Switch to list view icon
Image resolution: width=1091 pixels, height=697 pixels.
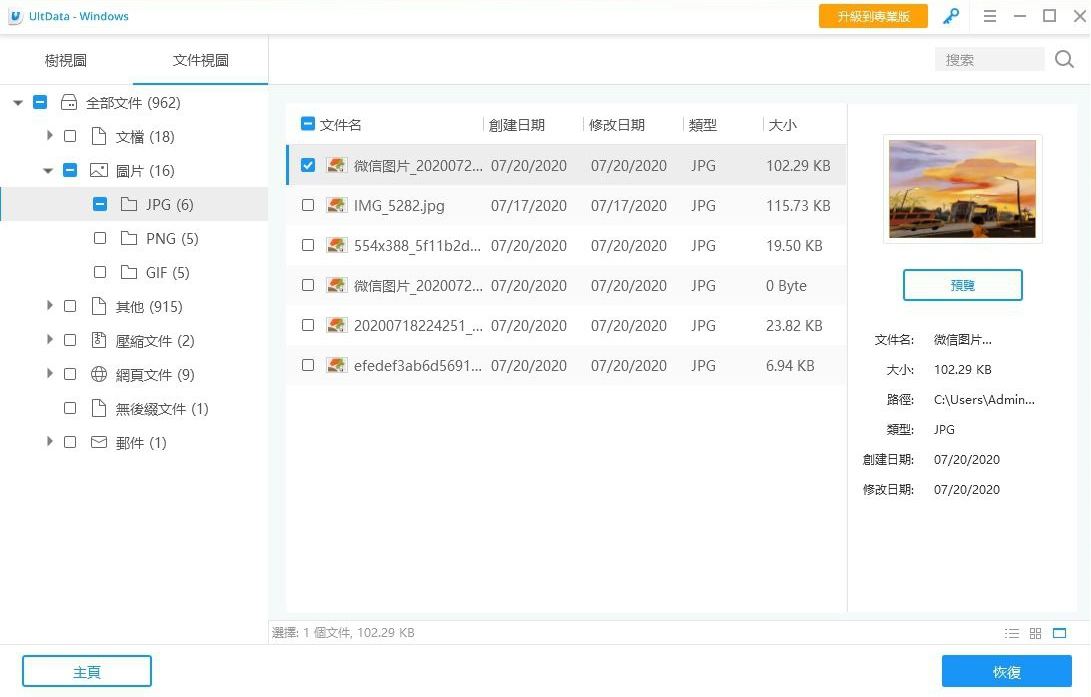(x=1012, y=633)
